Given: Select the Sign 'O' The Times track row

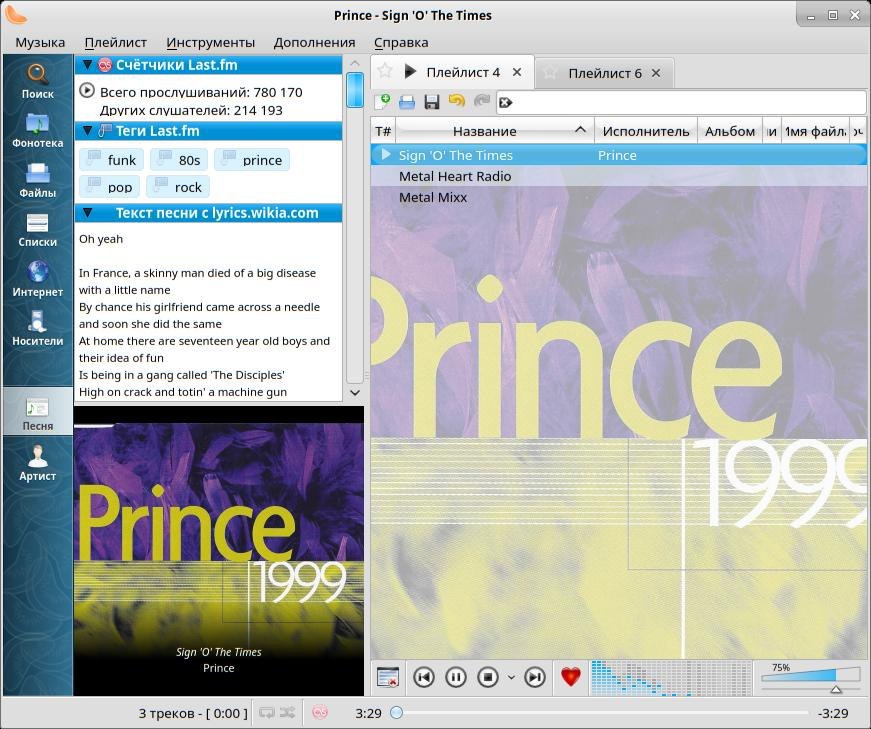Looking at the screenshot, I should click(x=618, y=155).
